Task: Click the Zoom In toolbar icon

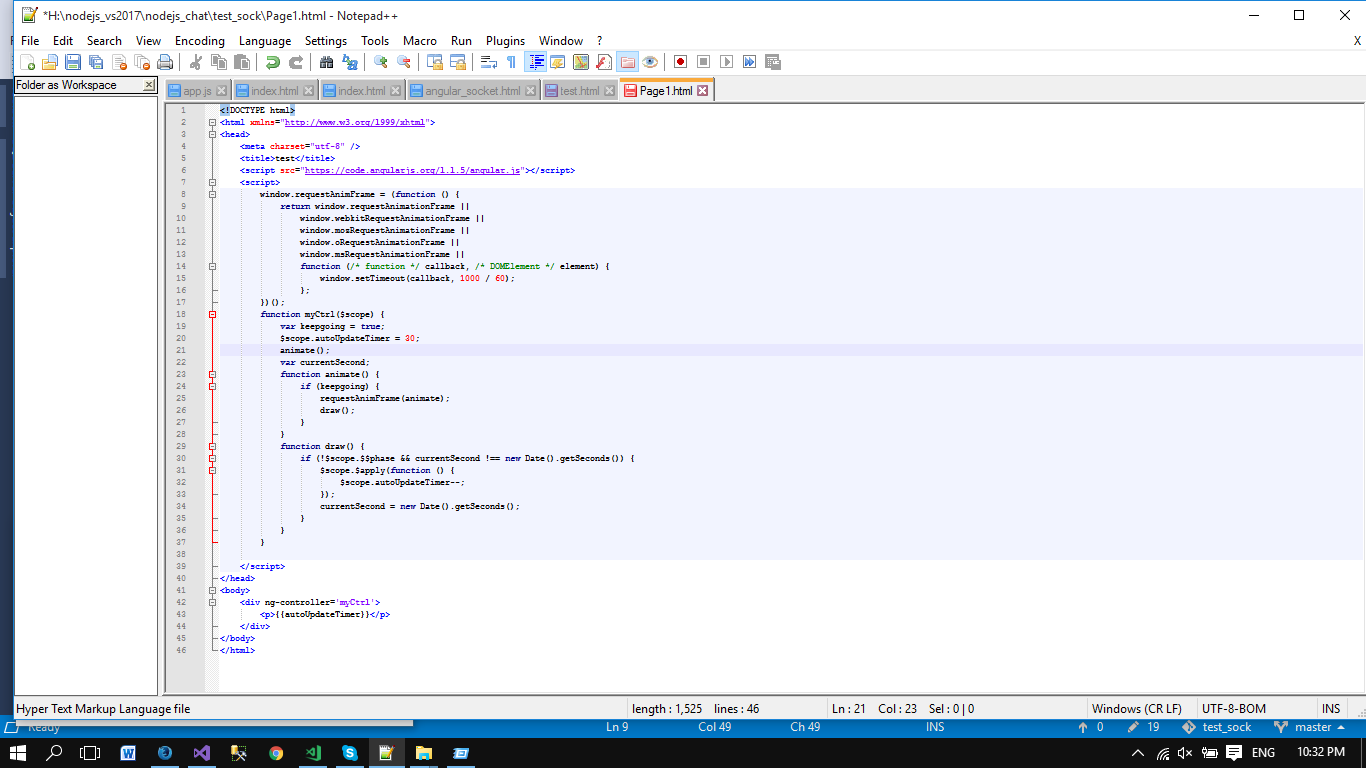Action: click(381, 62)
